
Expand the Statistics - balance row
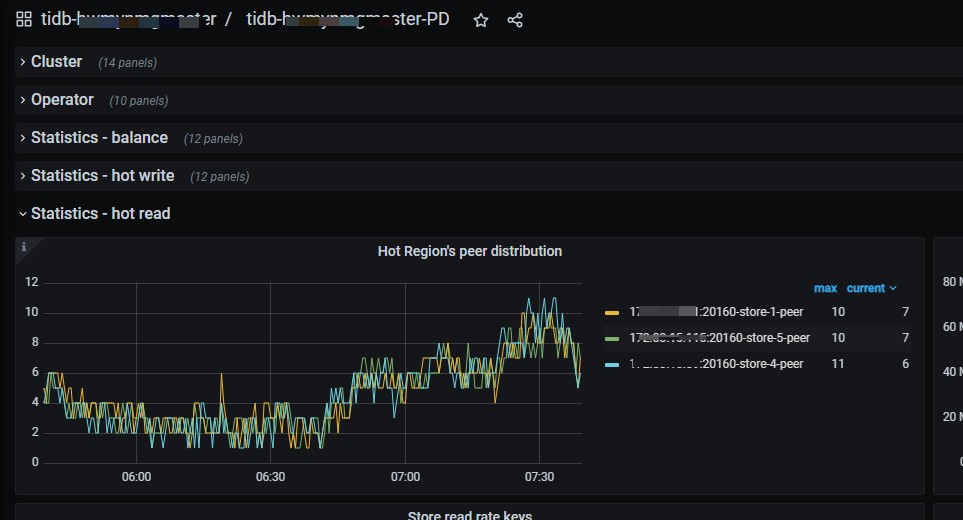(x=99, y=138)
